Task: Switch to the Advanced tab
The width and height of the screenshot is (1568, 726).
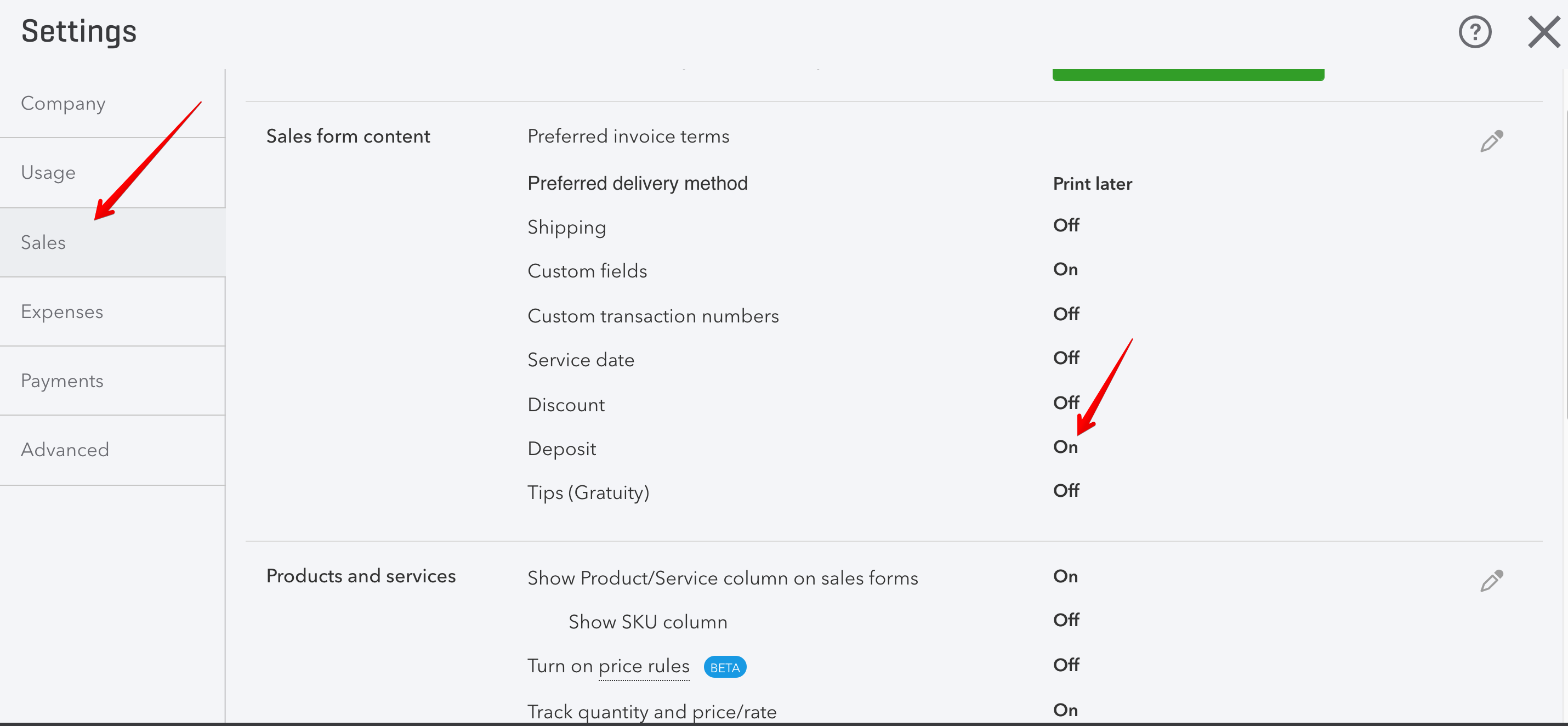Action: [112, 450]
